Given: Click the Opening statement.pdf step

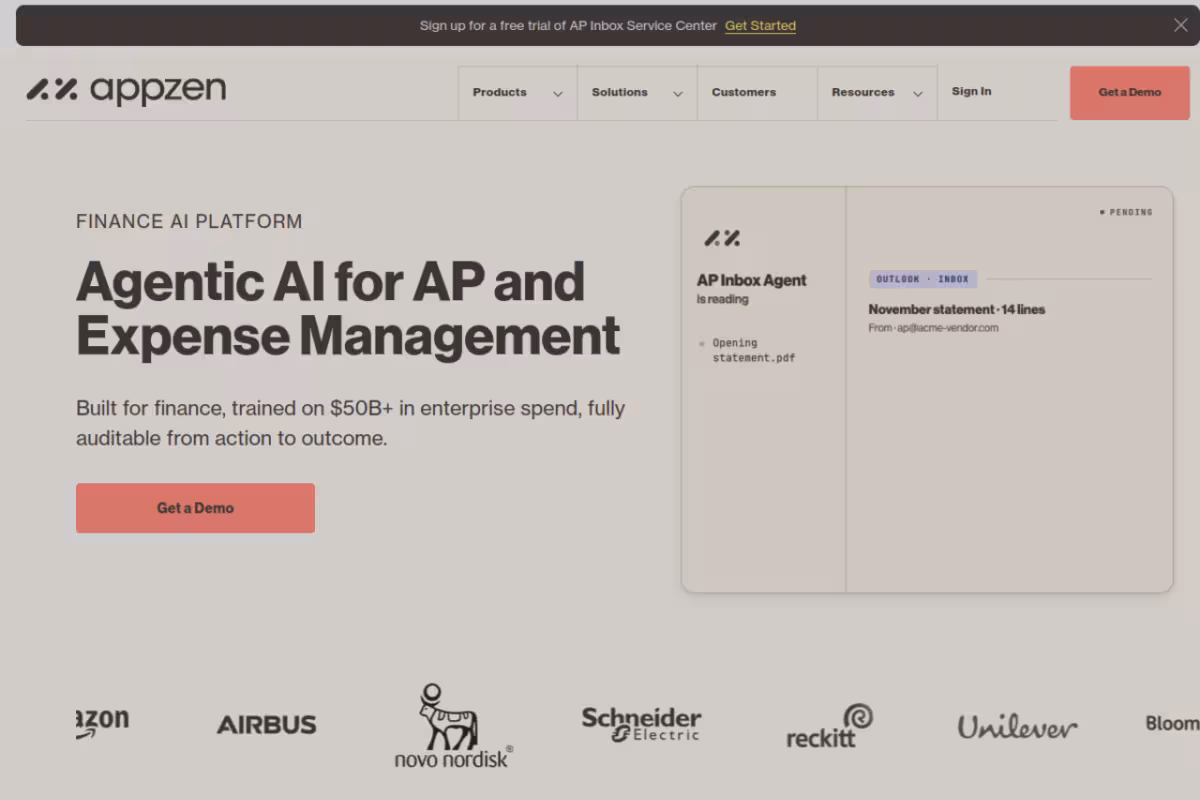Looking at the screenshot, I should pyautogui.click(x=754, y=350).
